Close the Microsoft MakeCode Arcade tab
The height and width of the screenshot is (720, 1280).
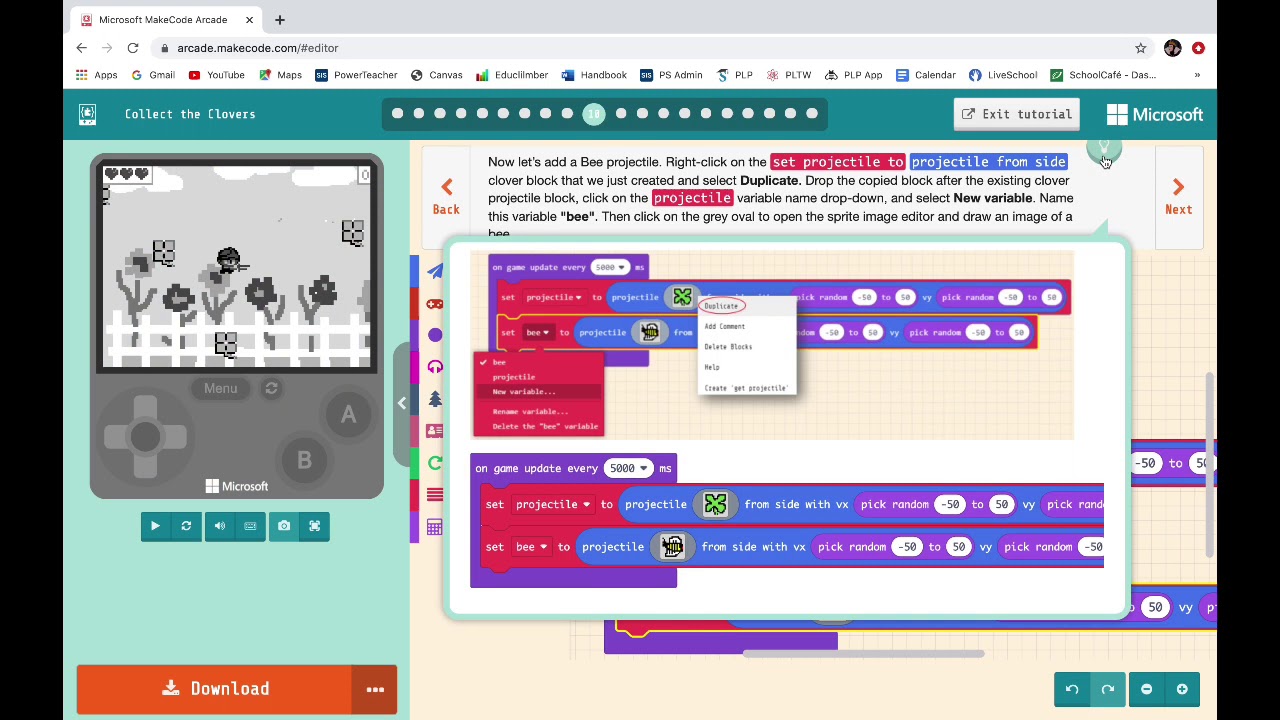(248, 19)
